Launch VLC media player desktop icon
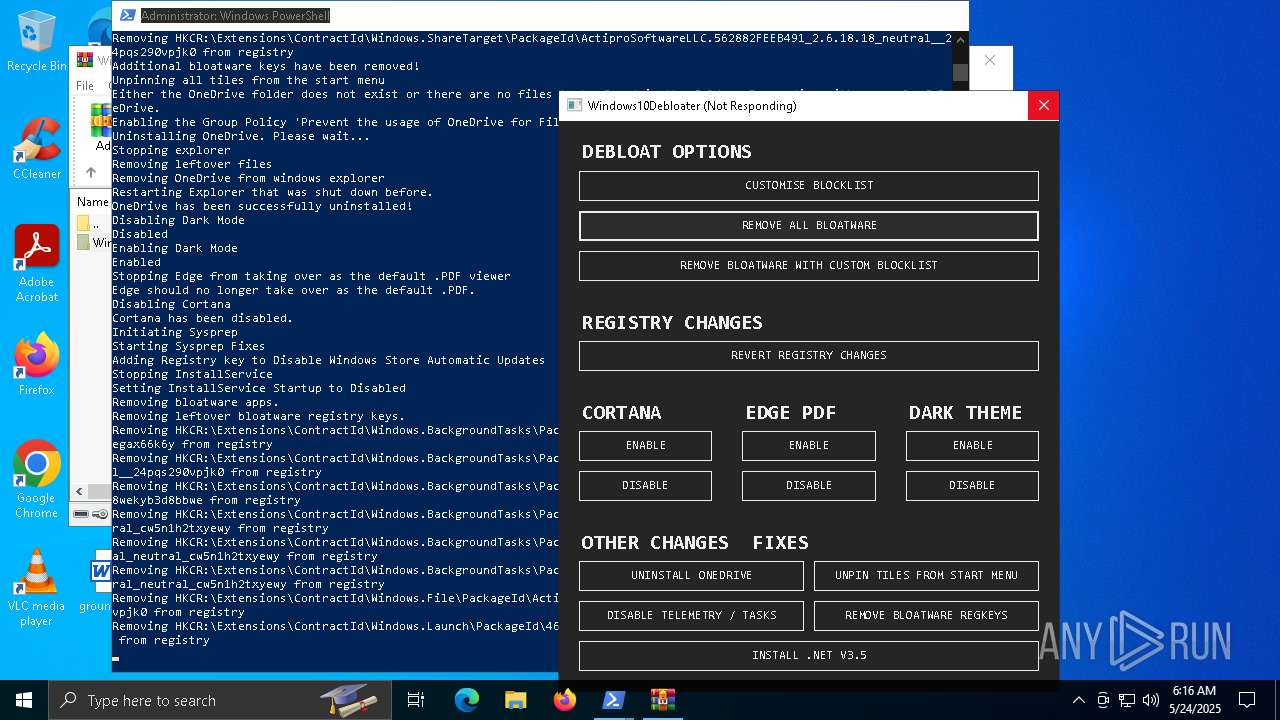 pos(37,587)
